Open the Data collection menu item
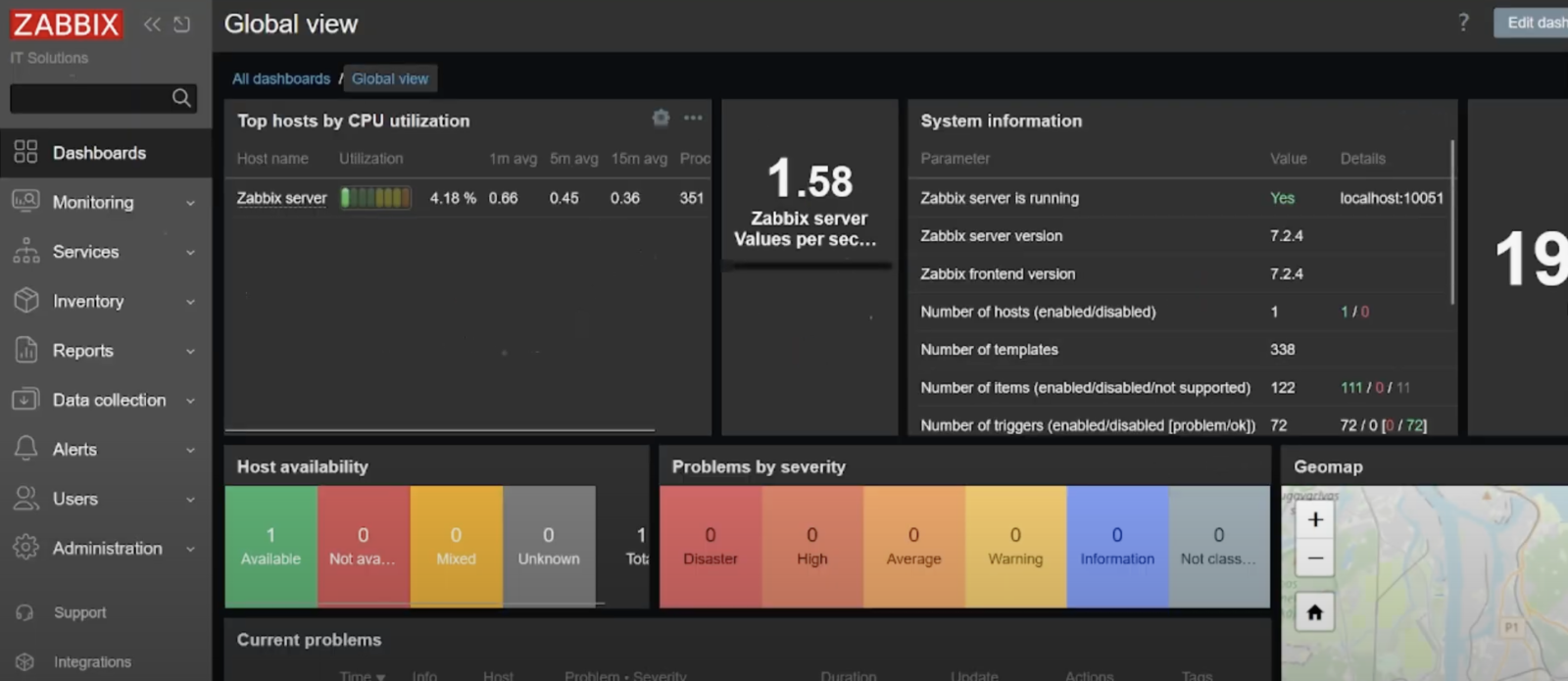Viewport: 1568px width, 681px height. [106, 400]
